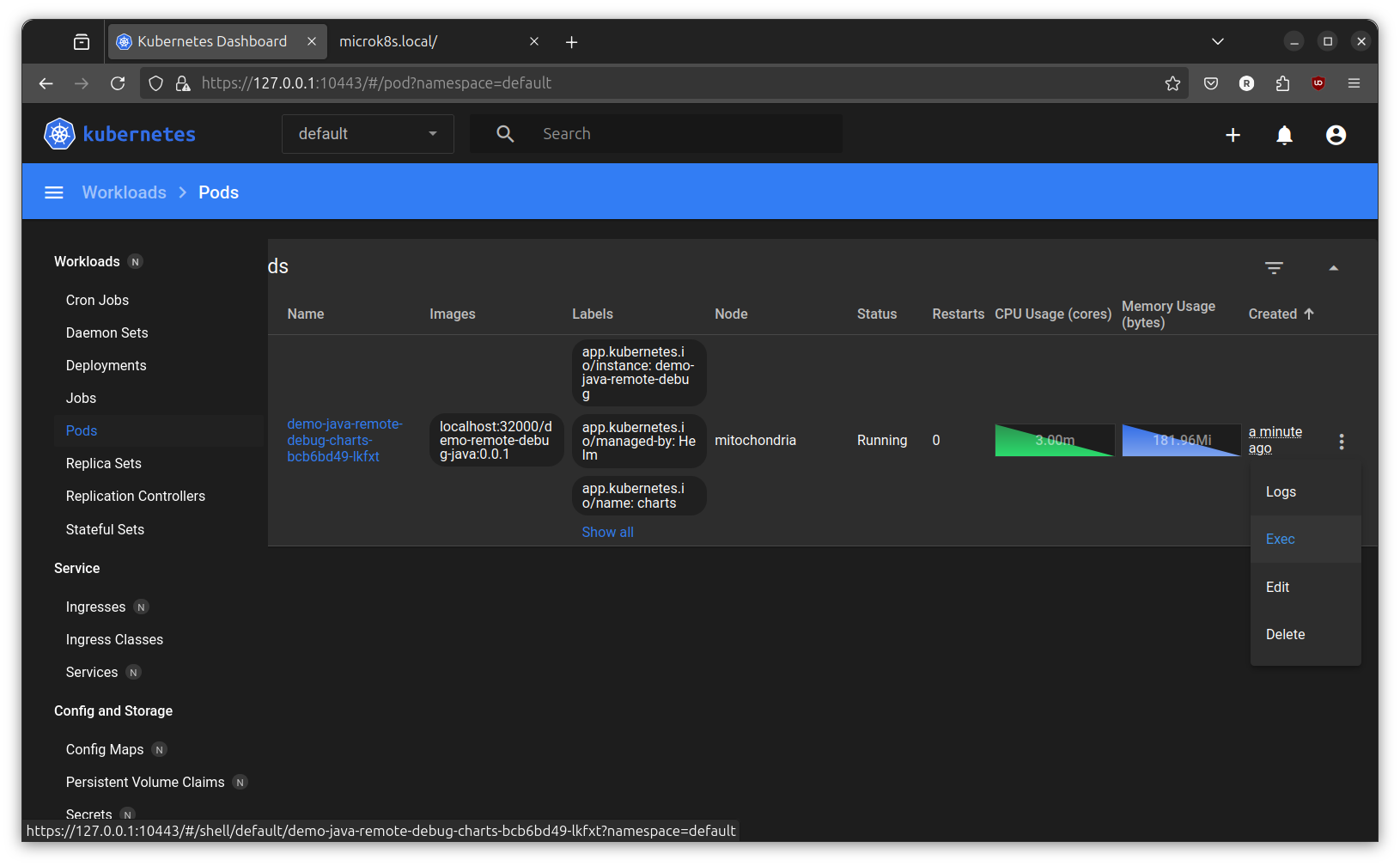Open Persistent Volume Claims in sidebar
This screenshot has height=866, width=1400.
[145, 783]
